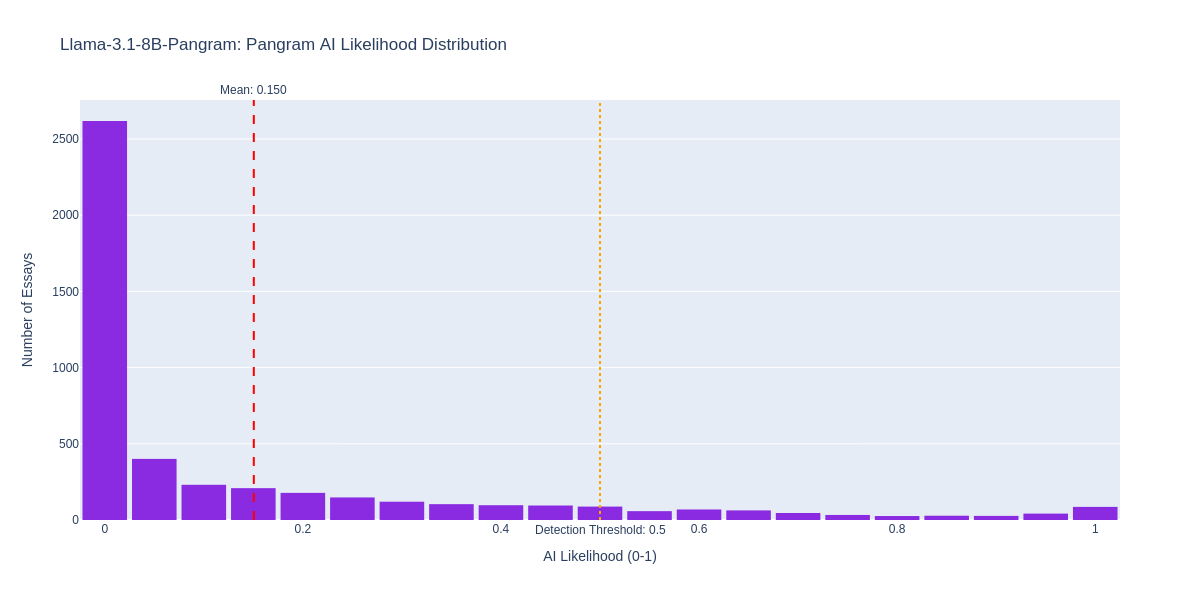Click the x-axis tick label 1
The width and height of the screenshot is (1200, 600).
1095,529
